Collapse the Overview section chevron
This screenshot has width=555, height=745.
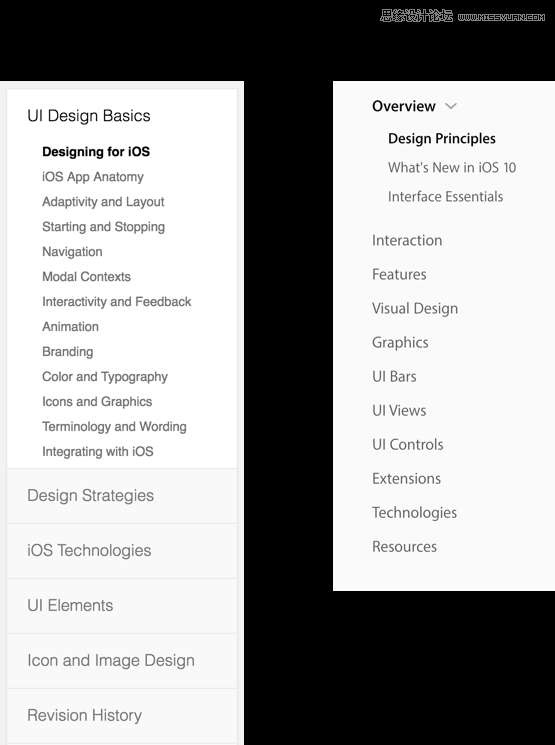tap(451, 106)
